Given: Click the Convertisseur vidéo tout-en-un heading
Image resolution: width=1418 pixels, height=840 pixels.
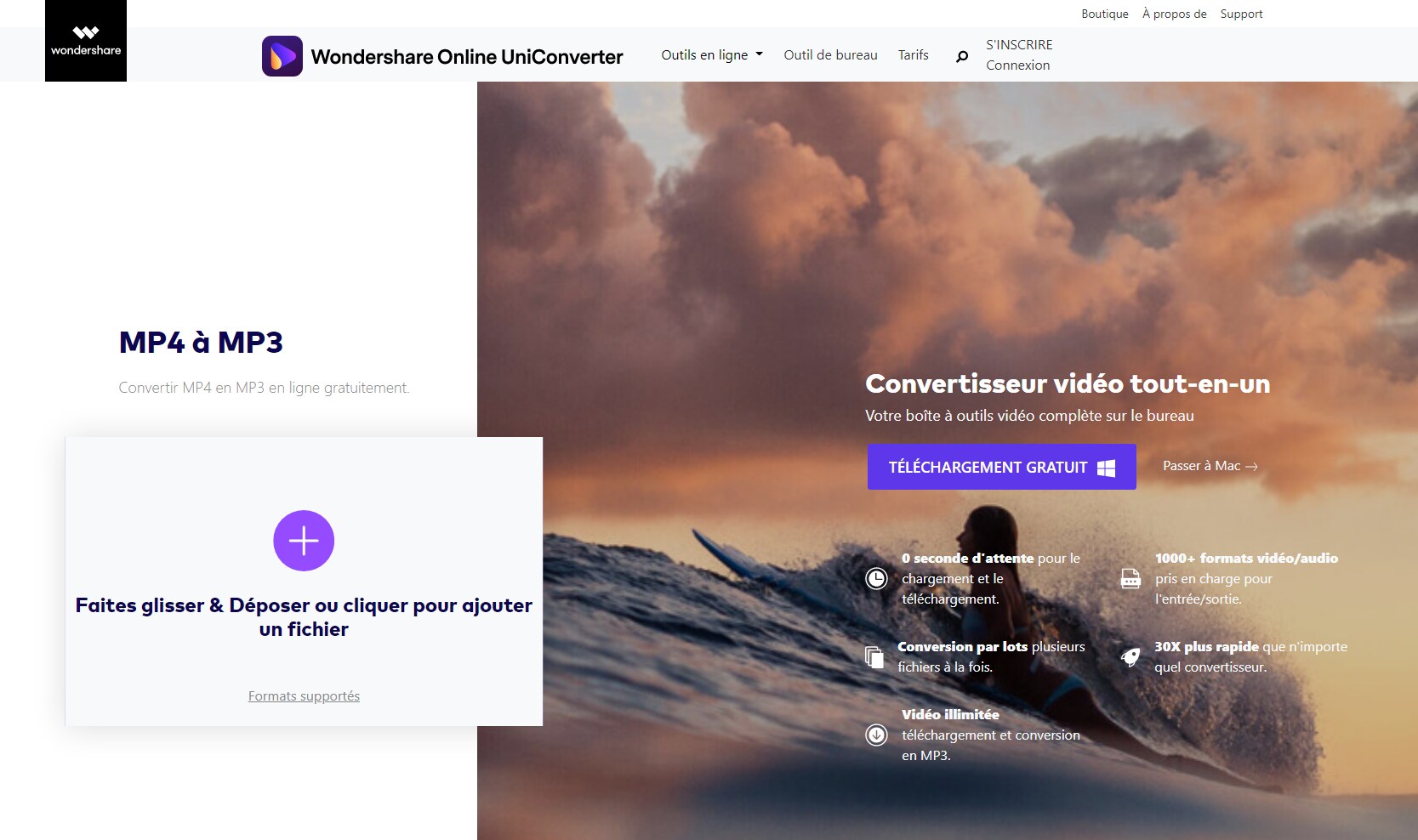Looking at the screenshot, I should click(x=1068, y=383).
